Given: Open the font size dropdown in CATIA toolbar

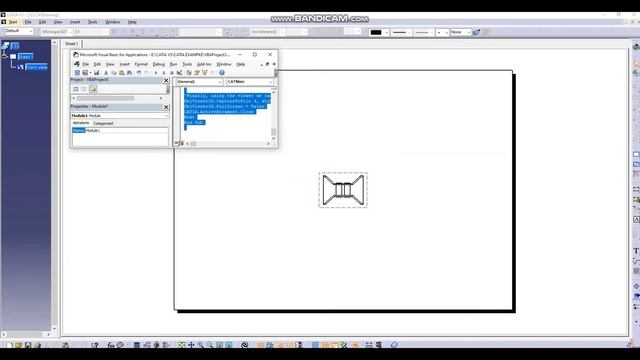Looking at the screenshot, I should [x=91, y=31].
